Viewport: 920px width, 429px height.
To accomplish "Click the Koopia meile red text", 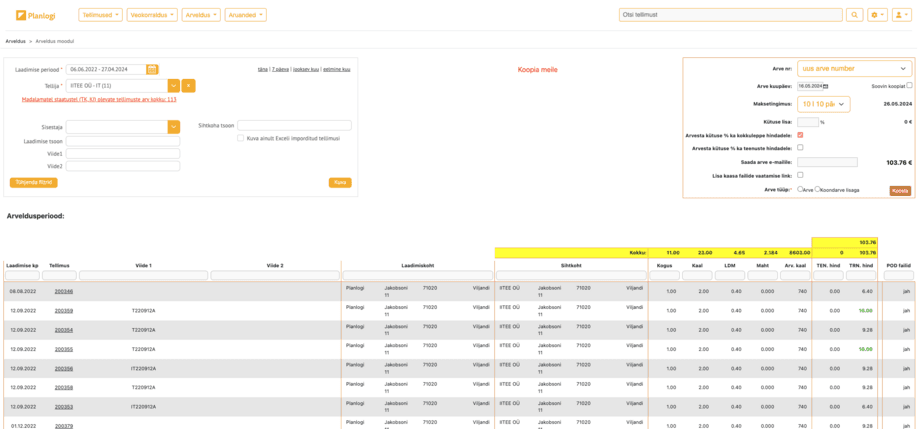I will click(537, 70).
